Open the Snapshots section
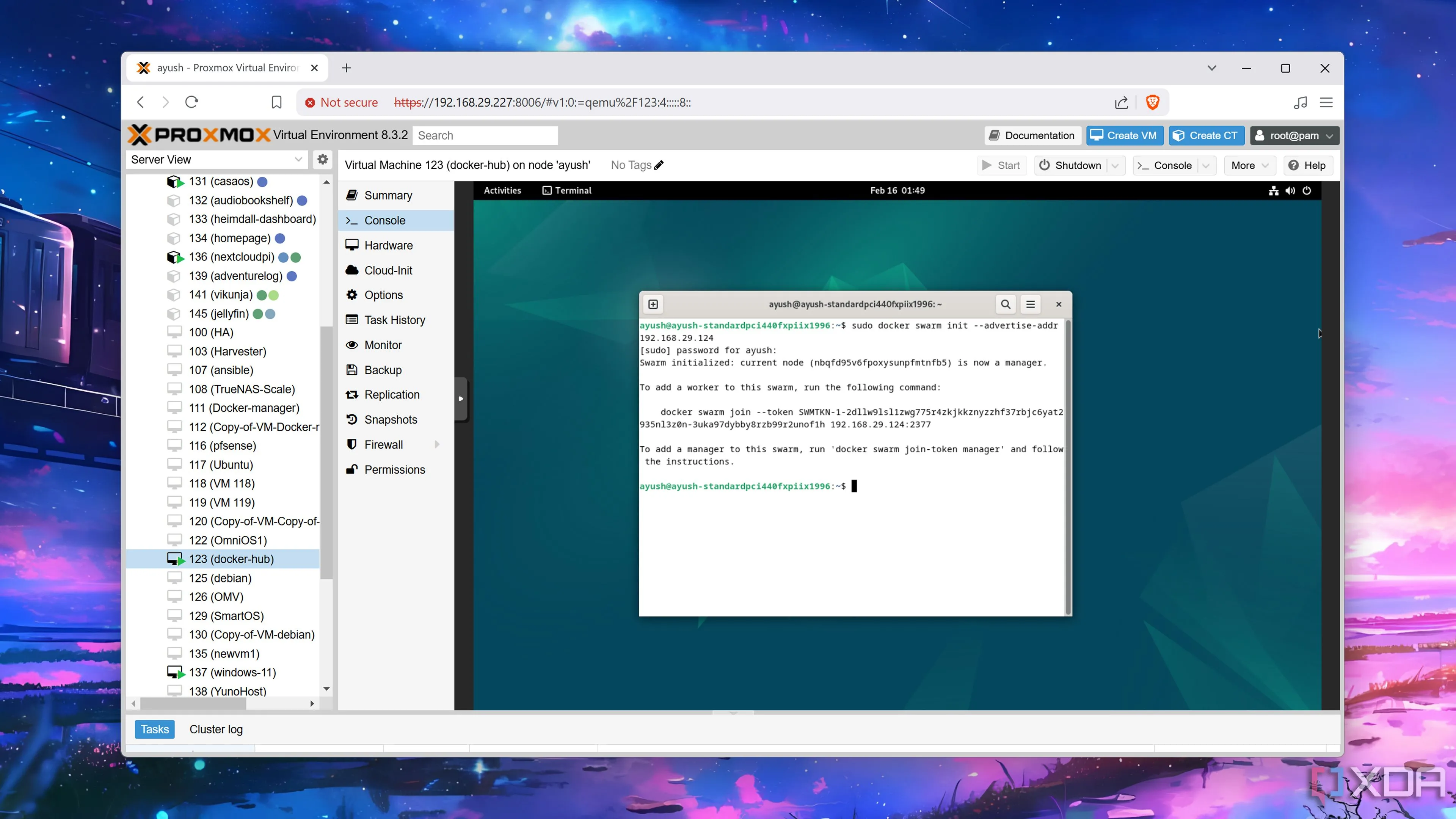This screenshot has height=819, width=1456. [390, 419]
